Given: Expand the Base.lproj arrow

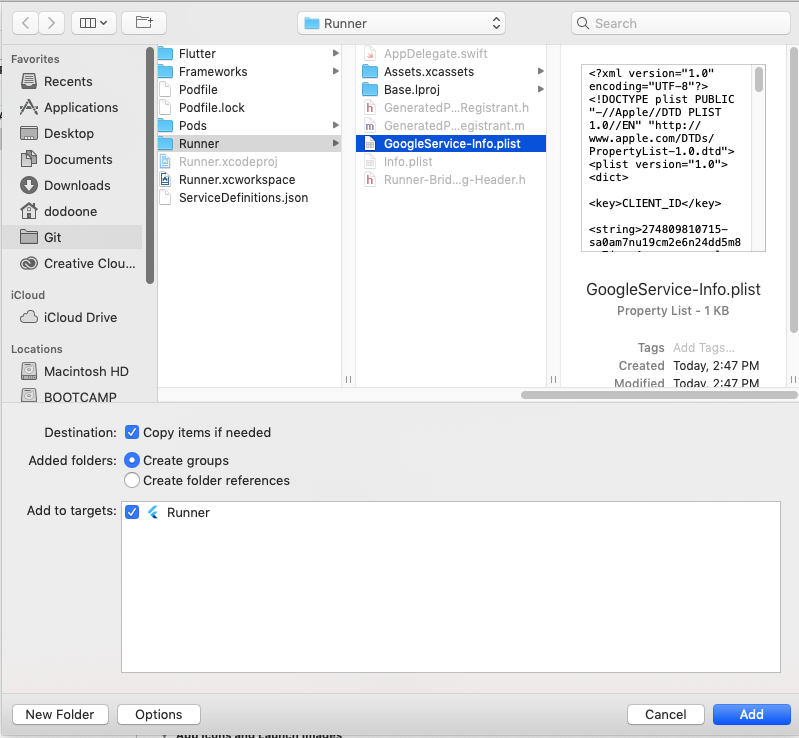Looking at the screenshot, I should 541,89.
